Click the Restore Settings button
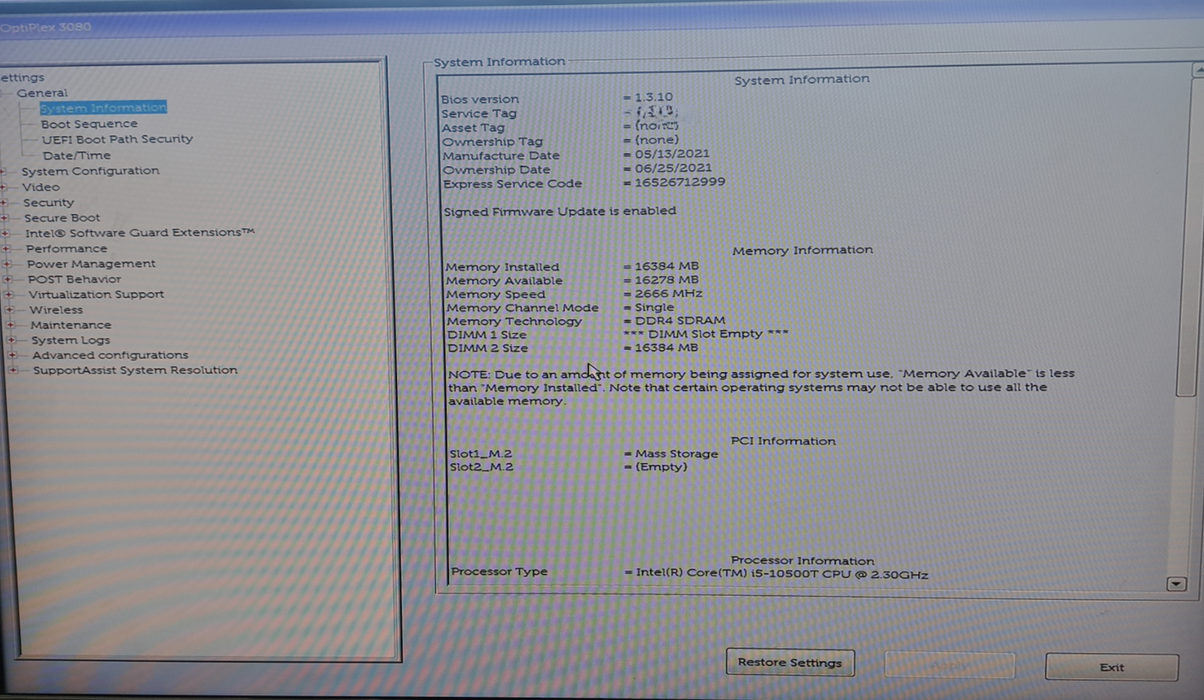This screenshot has width=1204, height=700. click(x=789, y=662)
